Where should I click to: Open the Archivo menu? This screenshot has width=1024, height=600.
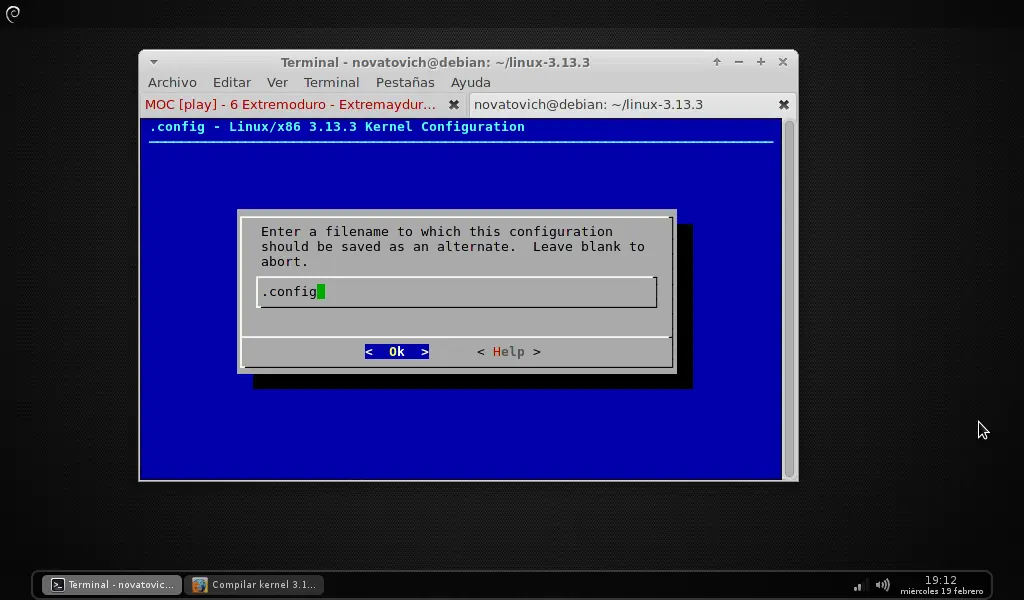click(172, 82)
